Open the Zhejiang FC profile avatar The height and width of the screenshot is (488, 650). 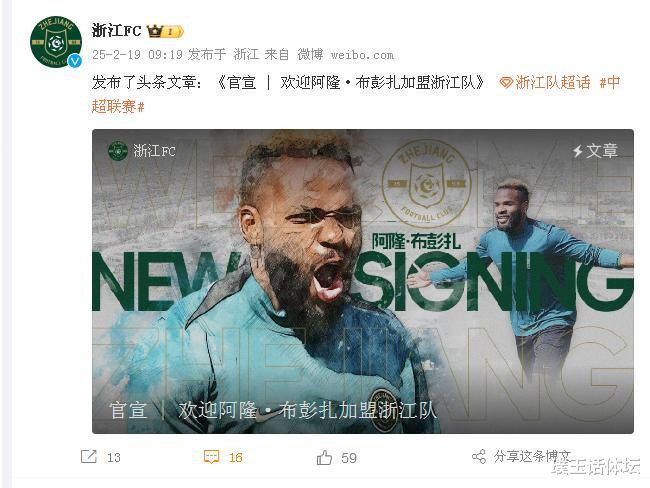tap(56, 42)
